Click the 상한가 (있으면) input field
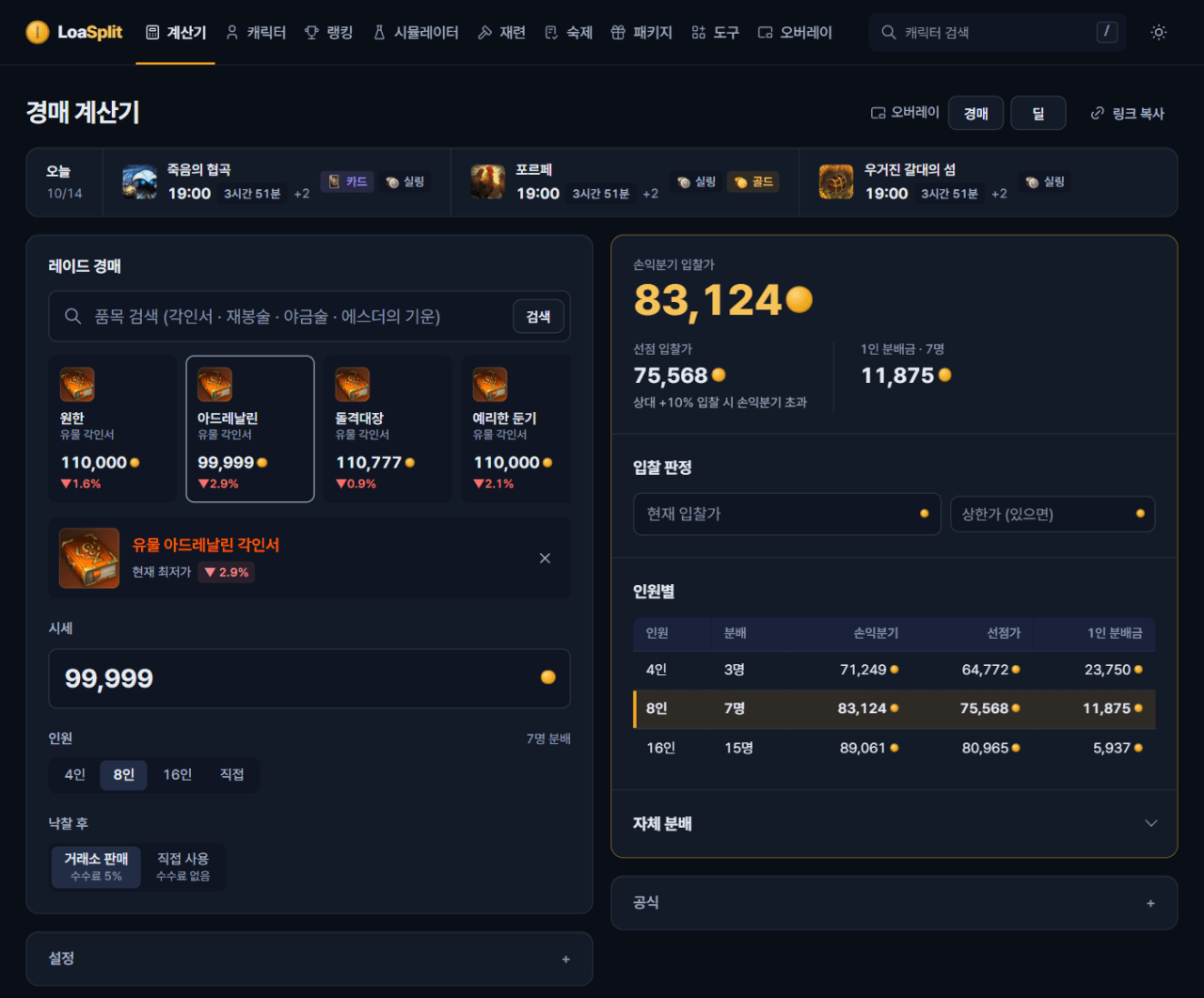The width and height of the screenshot is (1204, 998). click(1053, 514)
